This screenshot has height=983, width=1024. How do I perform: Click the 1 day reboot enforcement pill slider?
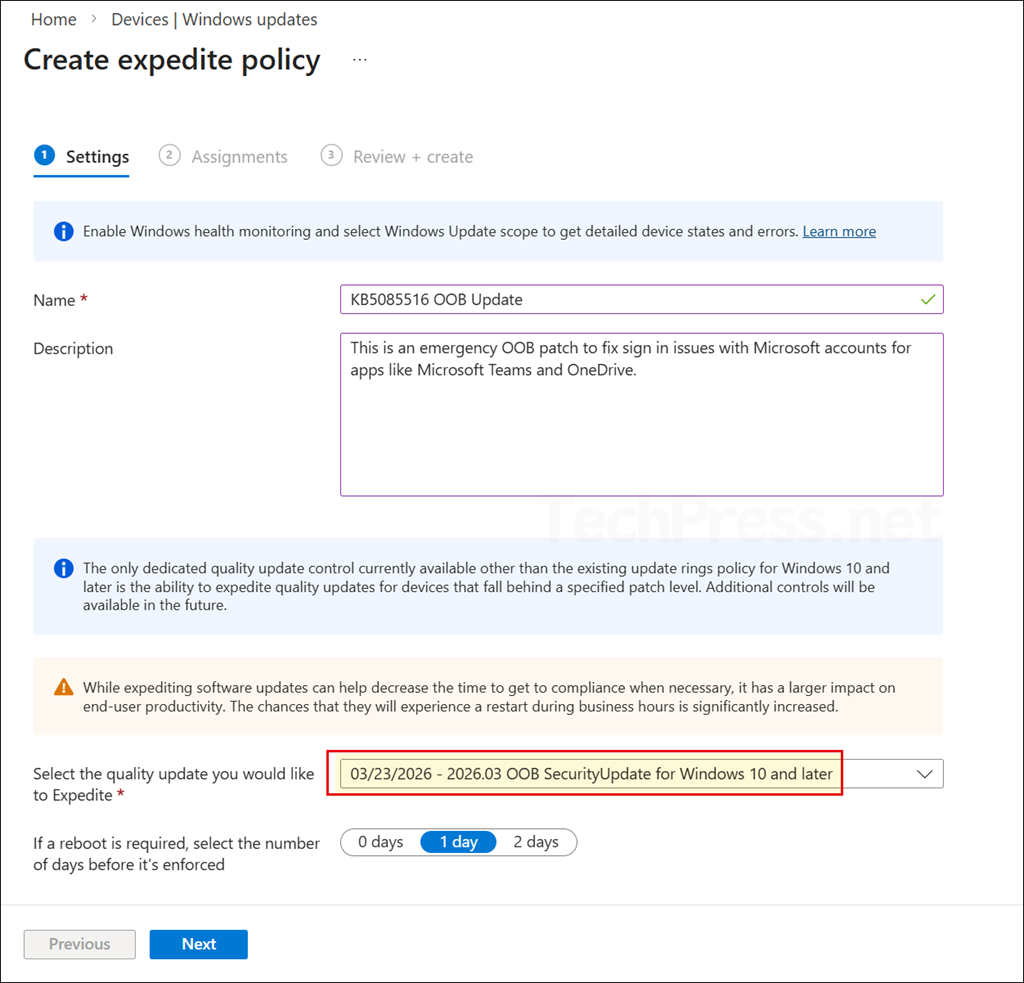458,842
